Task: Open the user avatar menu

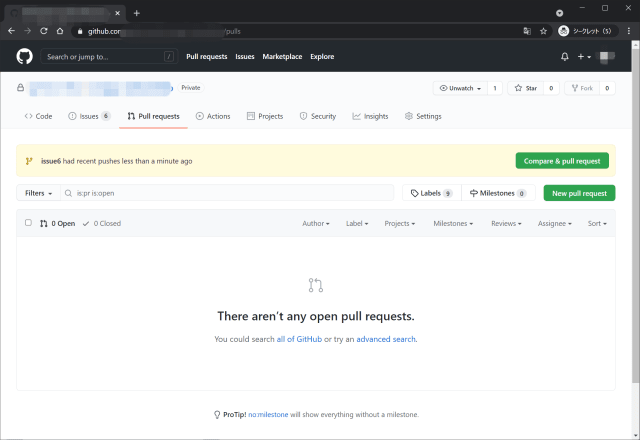Action: [x=607, y=56]
